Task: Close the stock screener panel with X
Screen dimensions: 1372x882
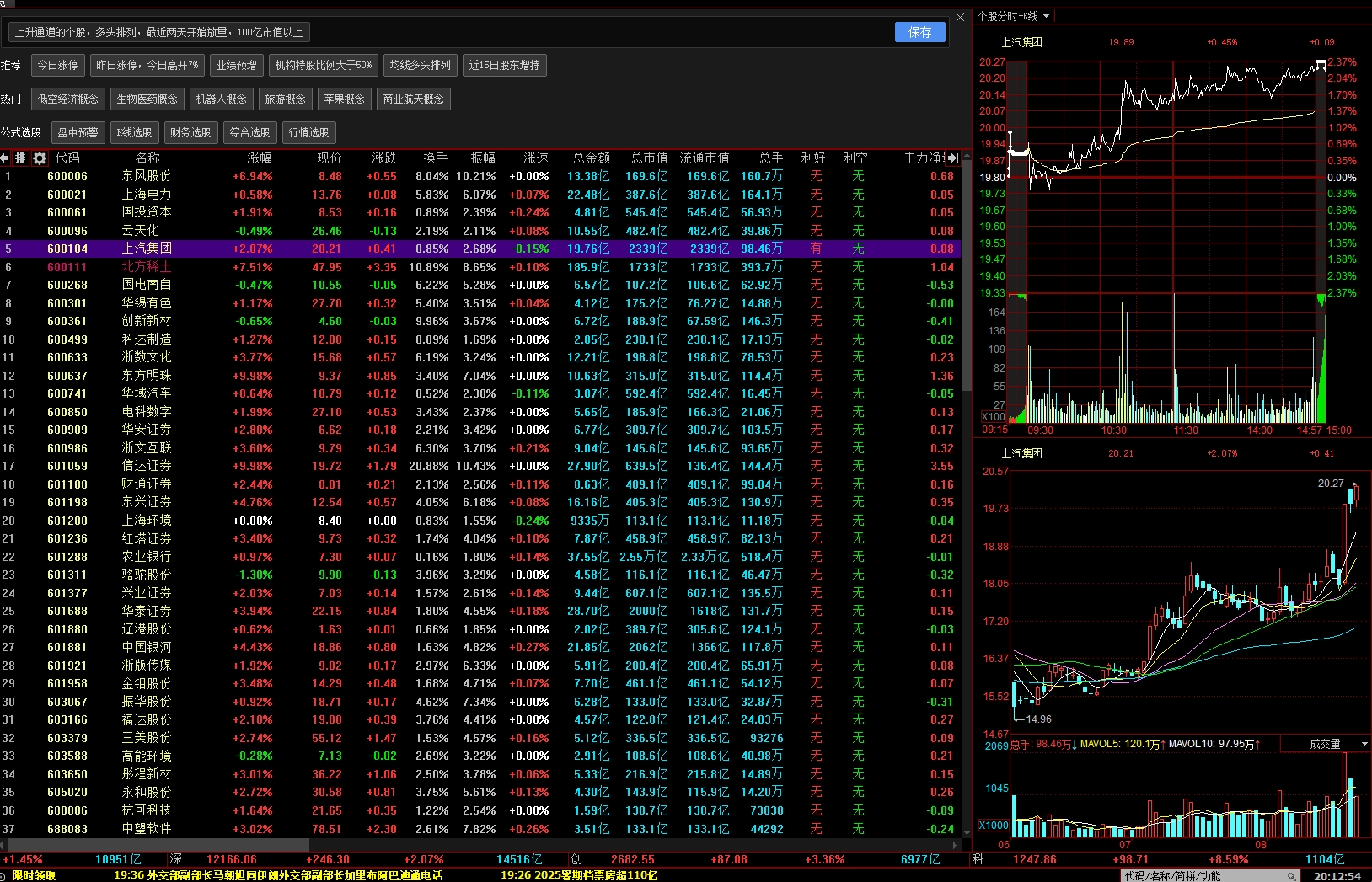Action: 960,17
